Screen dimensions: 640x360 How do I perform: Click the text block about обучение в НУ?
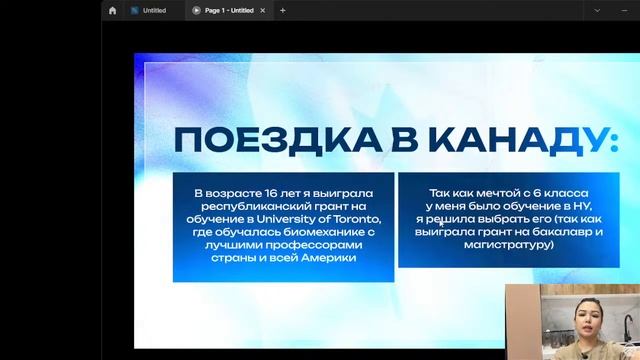point(509,220)
